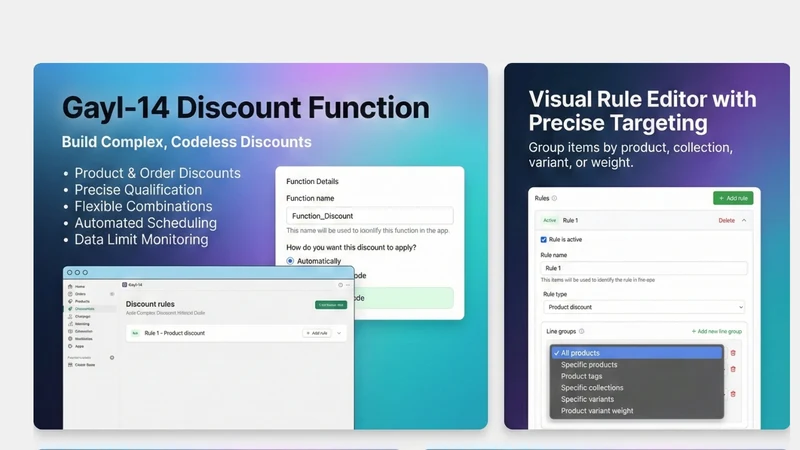This screenshot has width=800, height=450.
Task: Click the Rule 1 - Product discount row text
Action: 174,333
